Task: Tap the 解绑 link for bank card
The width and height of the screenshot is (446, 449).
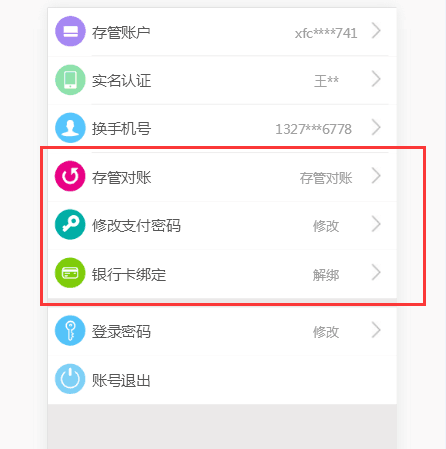Action: coord(326,275)
